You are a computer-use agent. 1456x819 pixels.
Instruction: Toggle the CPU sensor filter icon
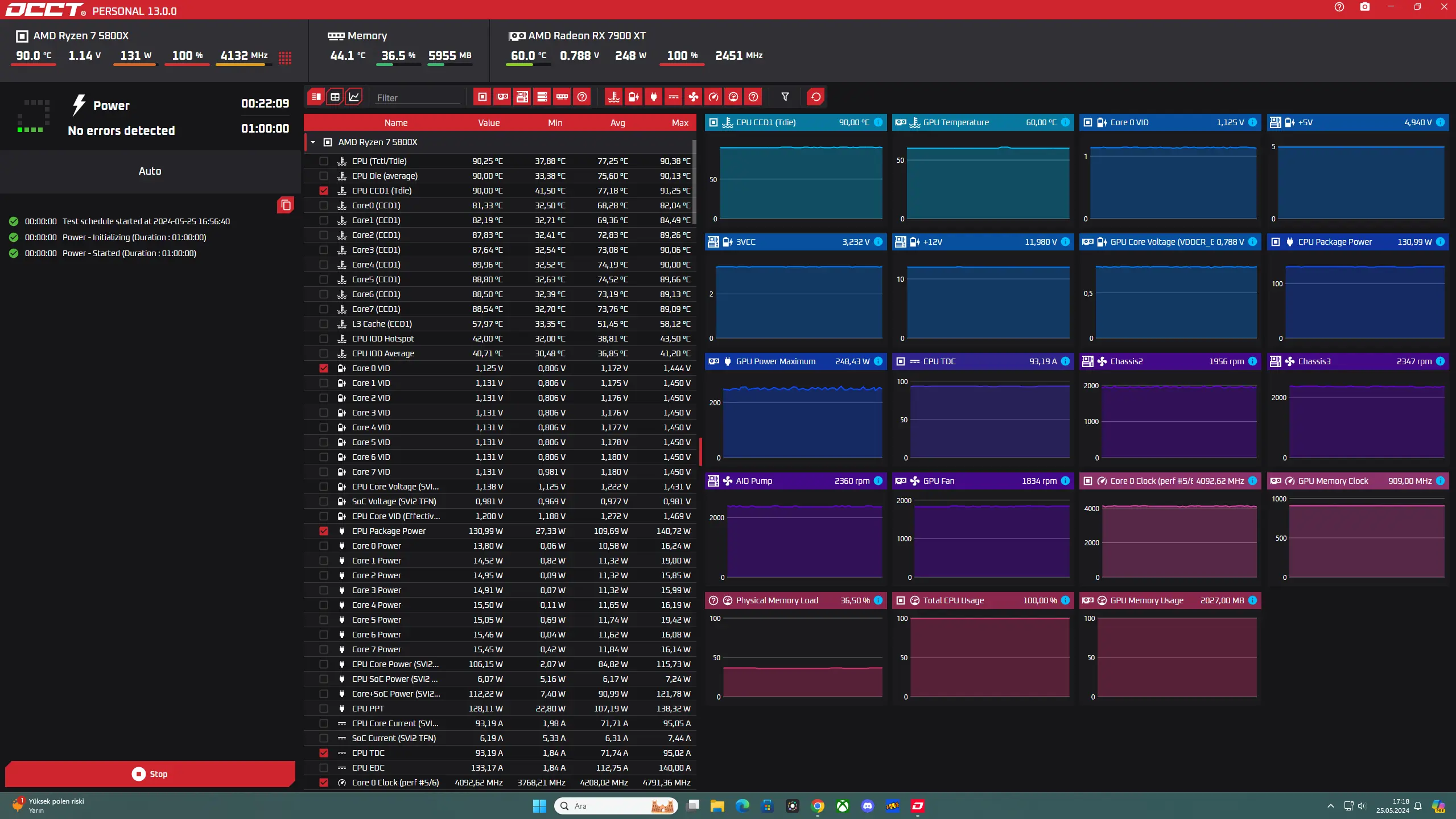(x=482, y=97)
